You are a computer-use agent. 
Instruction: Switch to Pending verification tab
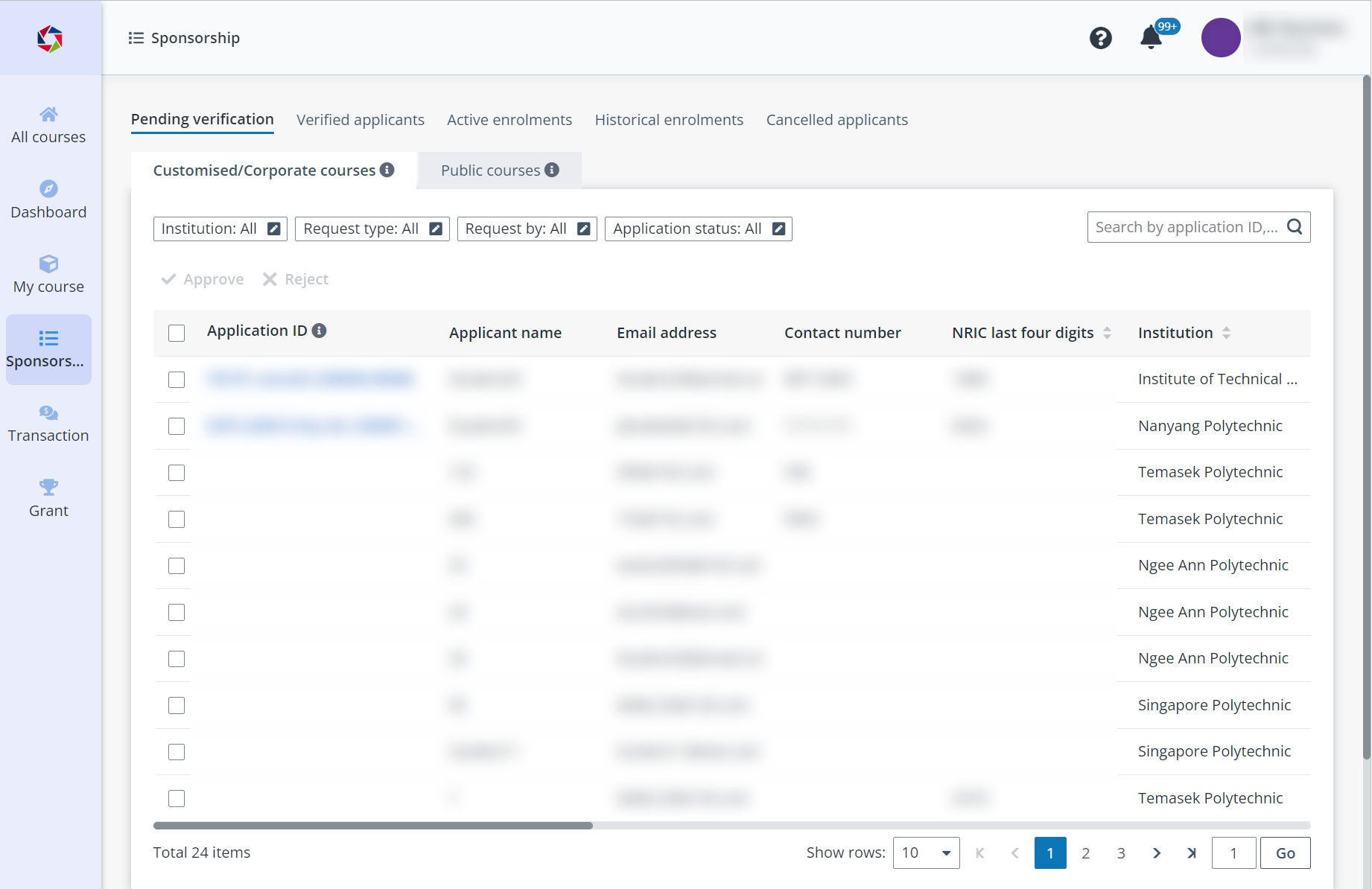tap(203, 119)
